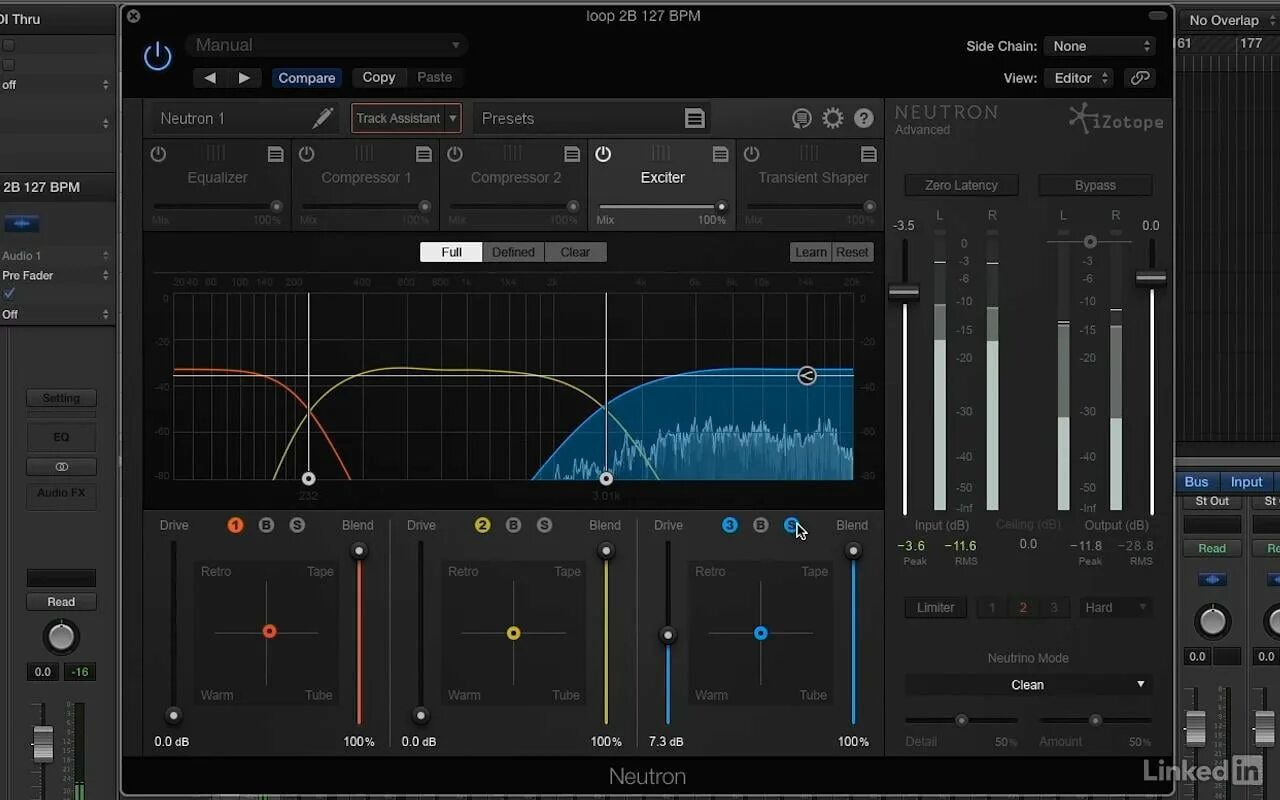Go to the next preset arrow
This screenshot has width=1280, height=800.
click(244, 78)
